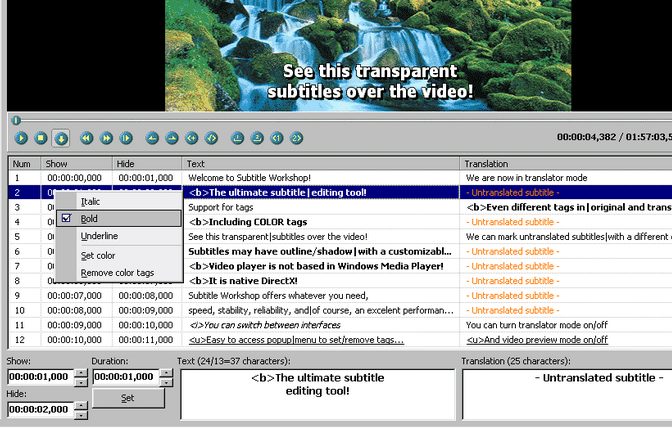
Task: Select the row 'You can switch between interfaces'
Action: 340,325
